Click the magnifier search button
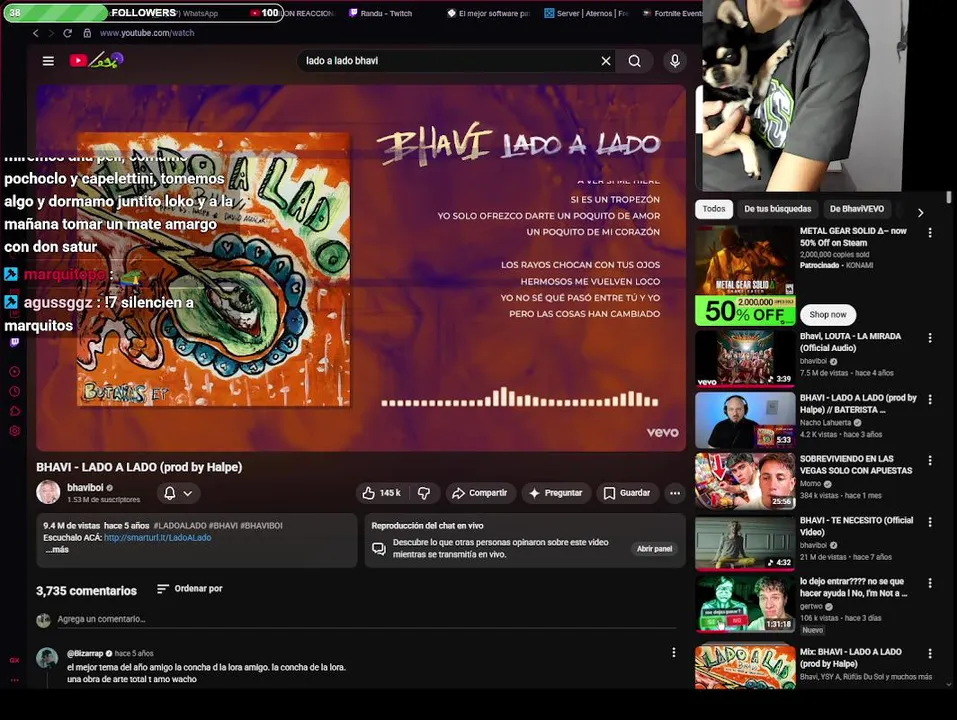Screen dimensions: 957x720 pos(635,60)
